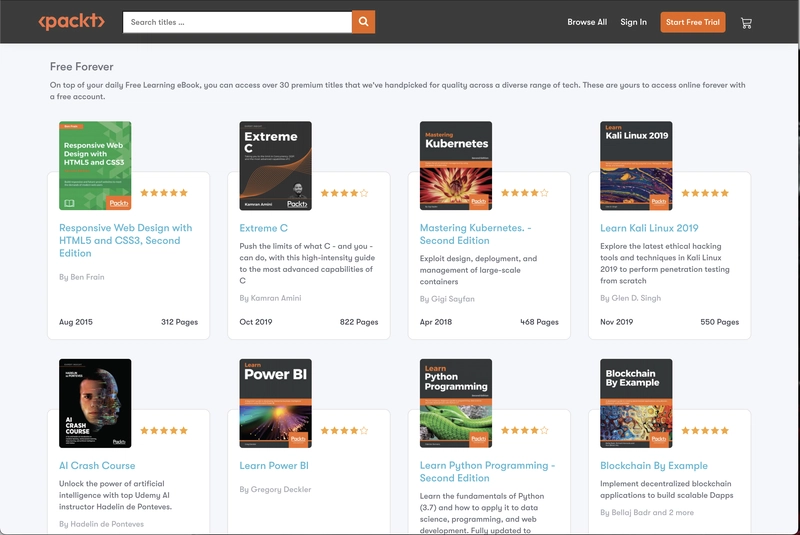The height and width of the screenshot is (535, 800).
Task: Open the Extreme C title link
Action: (x=263, y=228)
